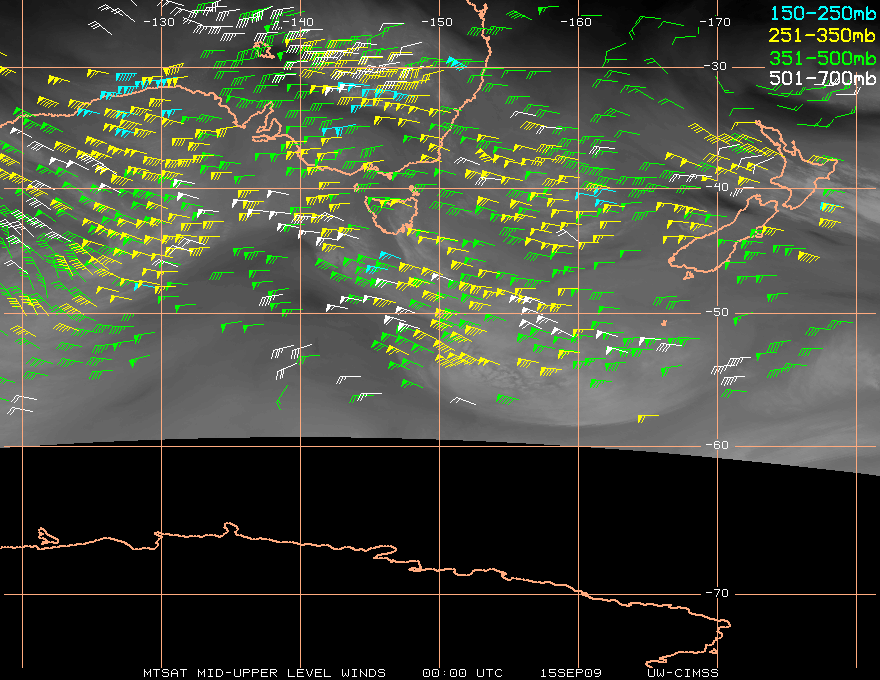Click the 150-250mb cyan legend entry
The width and height of the screenshot is (880, 680).
pyautogui.click(x=822, y=13)
